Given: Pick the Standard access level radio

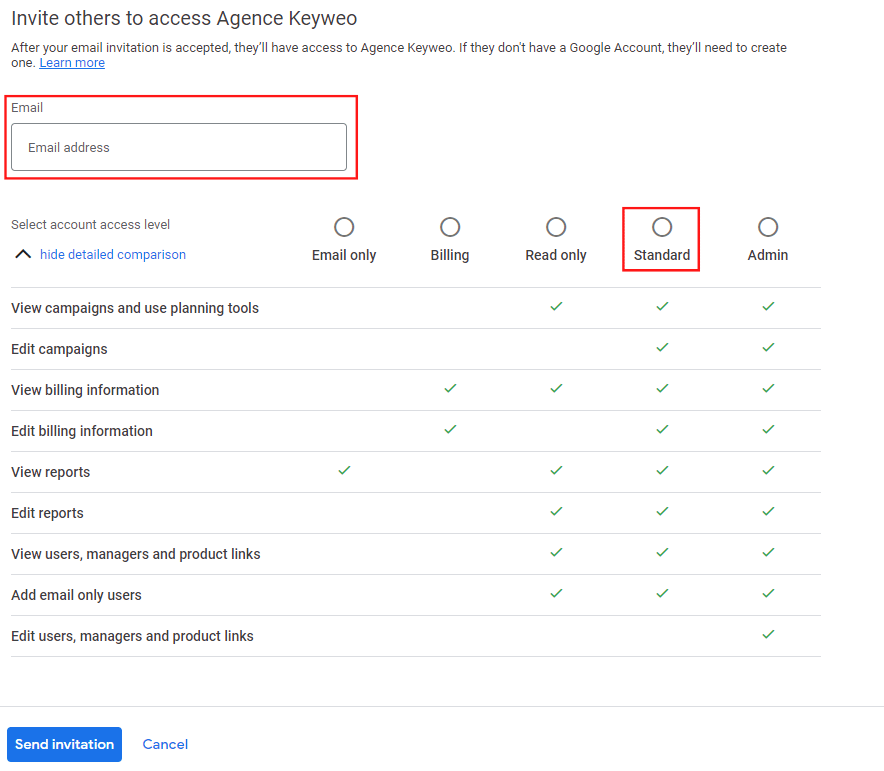Looking at the screenshot, I should coord(662,227).
